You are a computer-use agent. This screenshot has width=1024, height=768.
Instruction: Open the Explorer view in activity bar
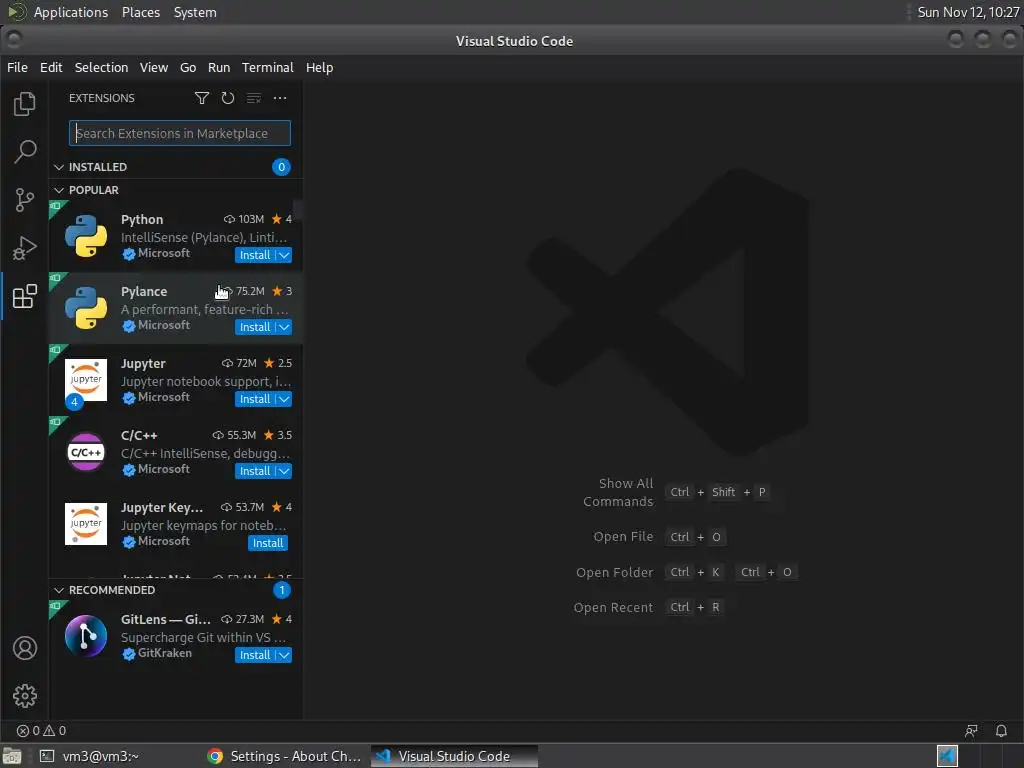(25, 104)
